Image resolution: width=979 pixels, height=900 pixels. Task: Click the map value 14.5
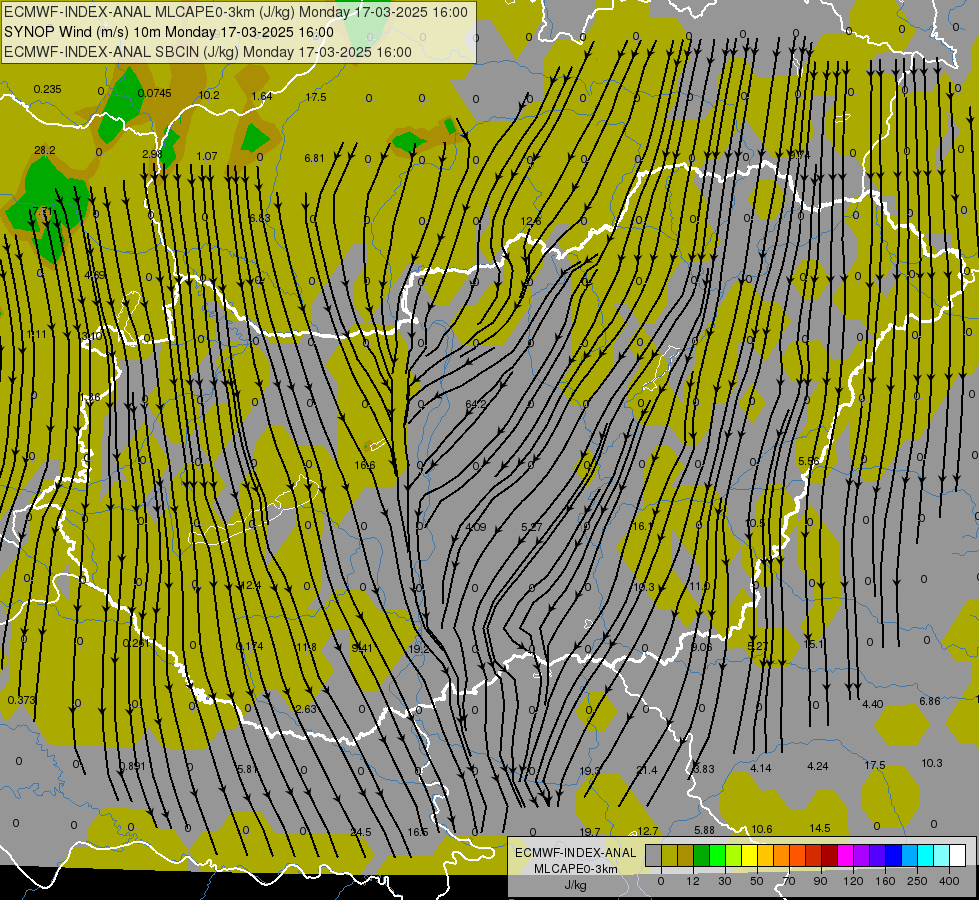pos(820,828)
